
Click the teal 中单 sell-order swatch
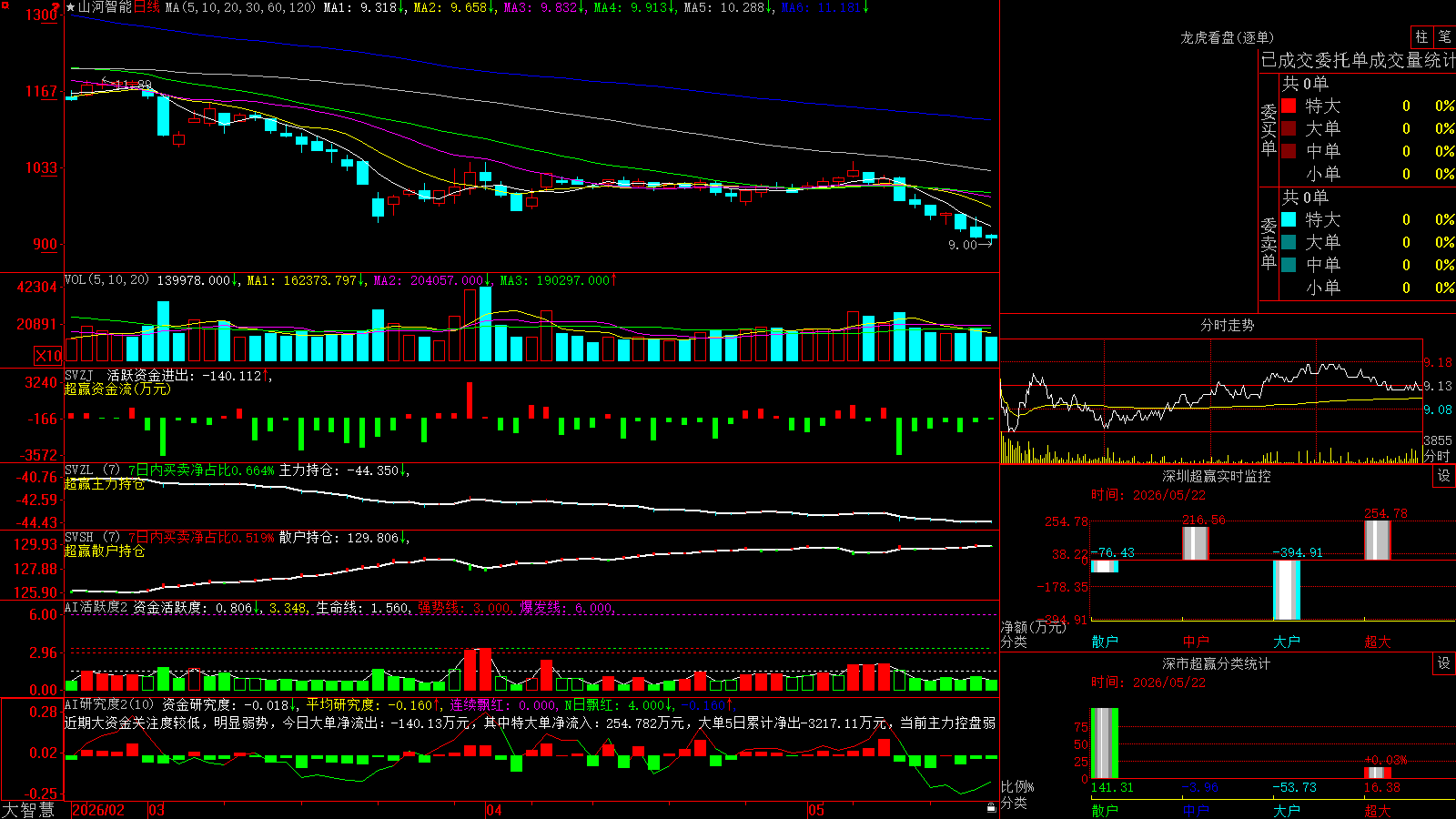(1289, 265)
